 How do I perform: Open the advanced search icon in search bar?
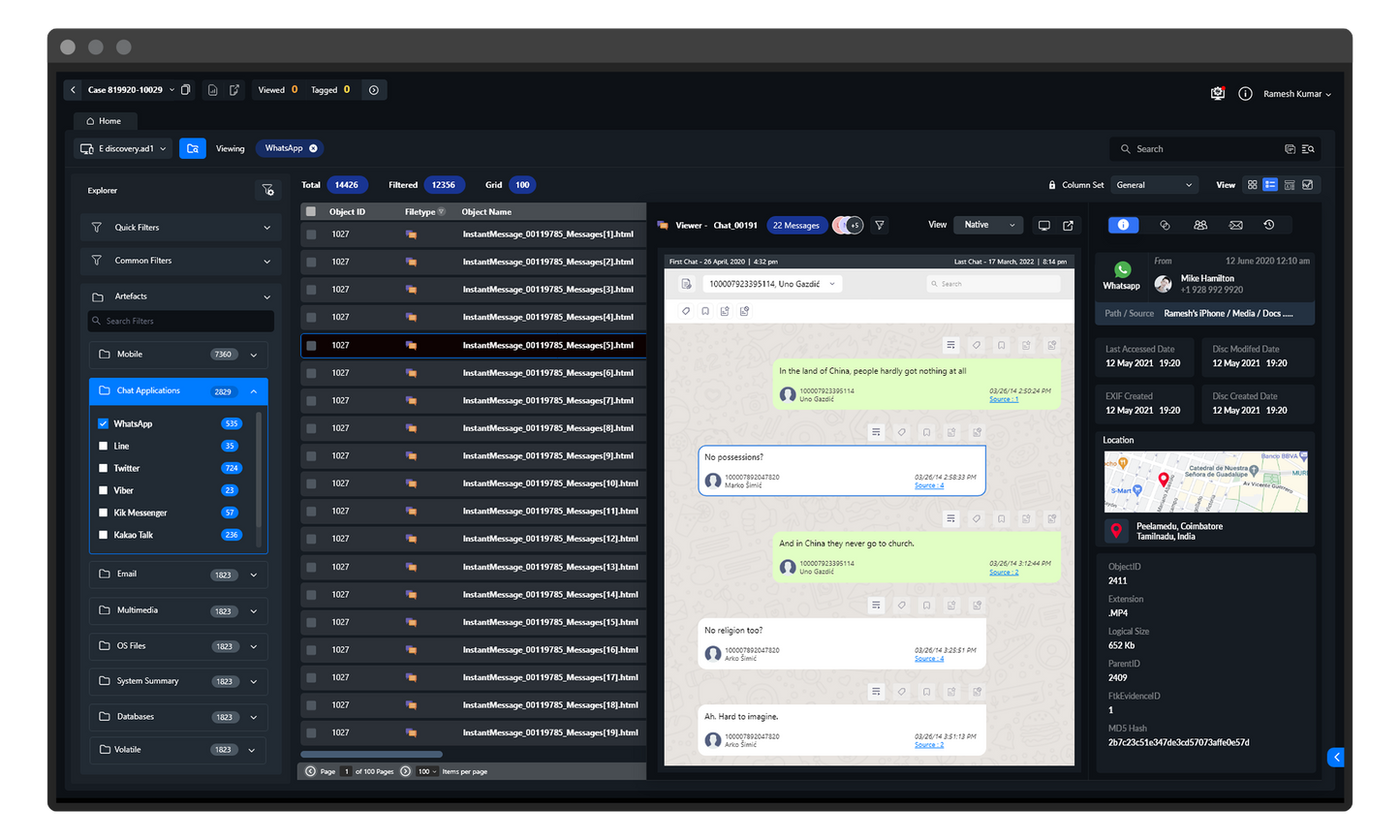[1308, 149]
